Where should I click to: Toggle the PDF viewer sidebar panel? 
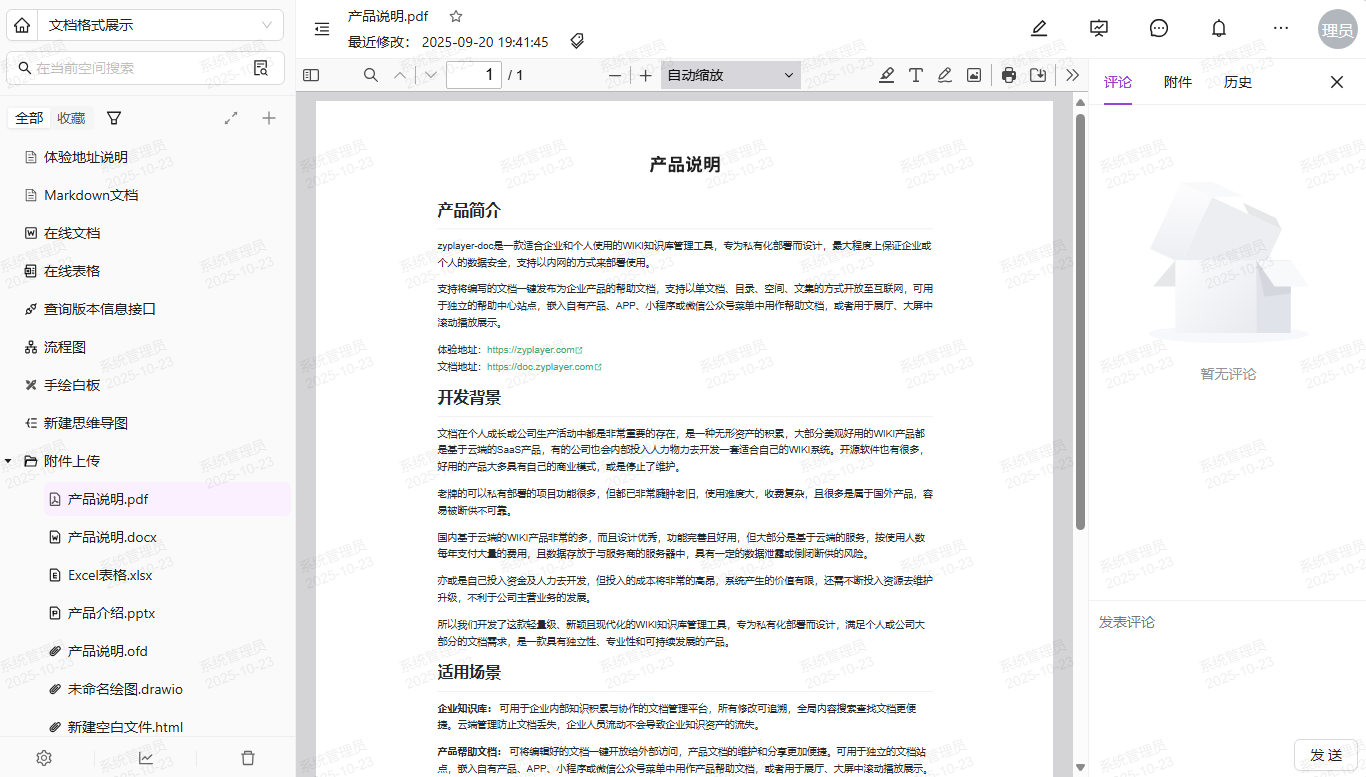pos(311,75)
